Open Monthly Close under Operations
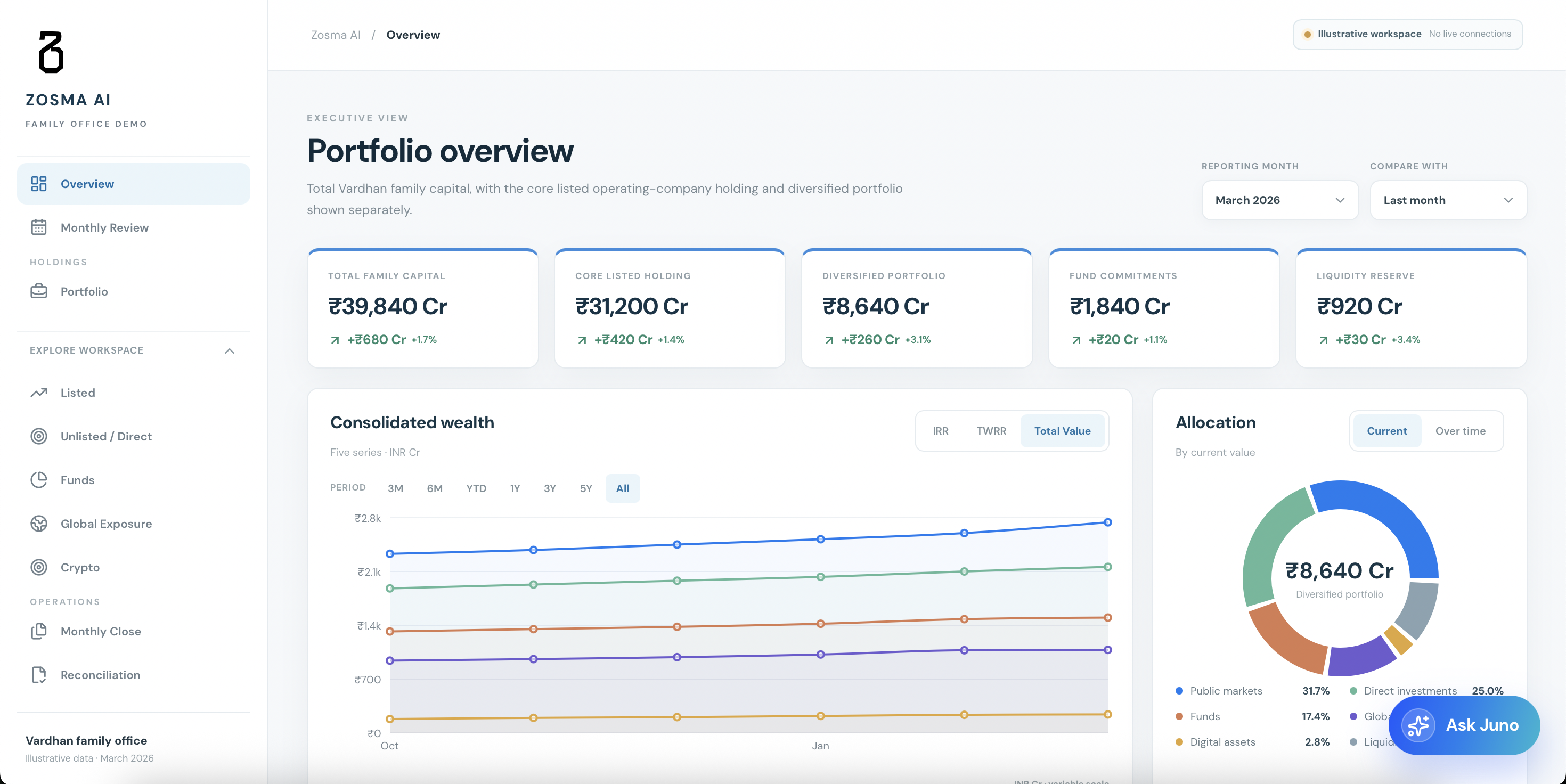Viewport: 1566px width, 784px height. click(x=133, y=632)
